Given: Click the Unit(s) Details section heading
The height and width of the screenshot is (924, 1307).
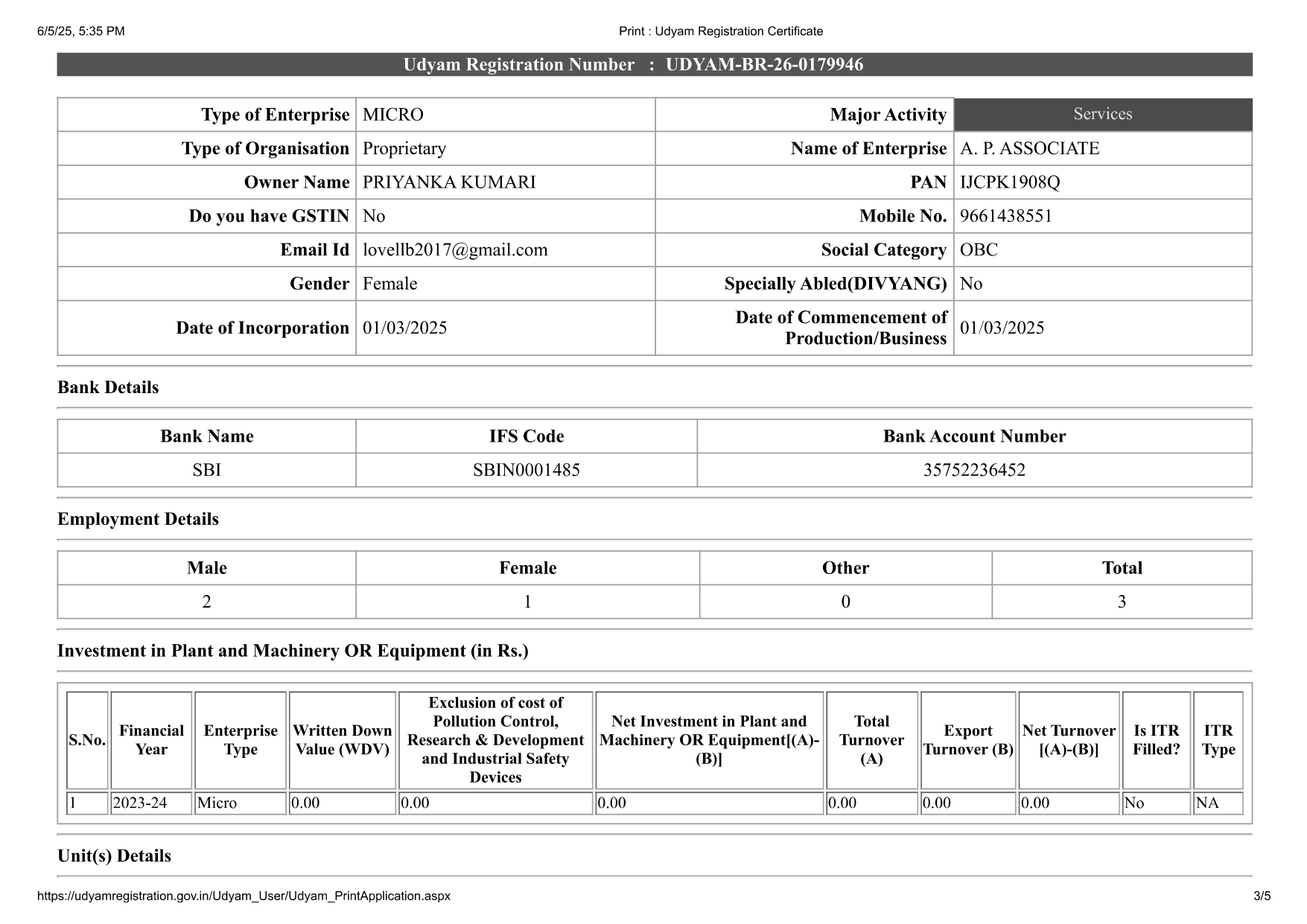Looking at the screenshot, I should 114,856.
